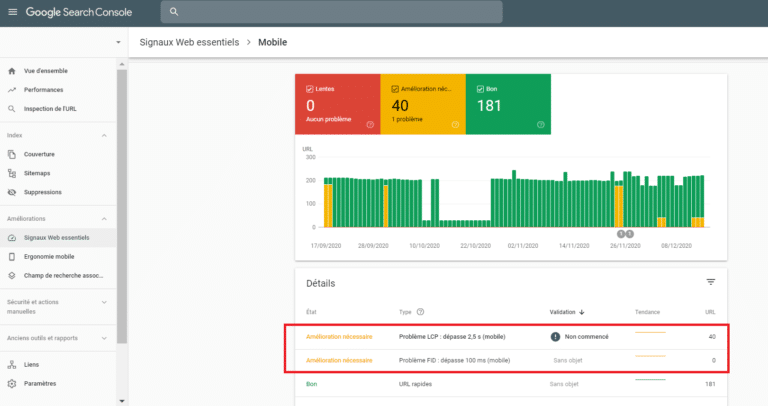
Task: Expand Sécurité et actions manuelles
Action: (x=105, y=301)
